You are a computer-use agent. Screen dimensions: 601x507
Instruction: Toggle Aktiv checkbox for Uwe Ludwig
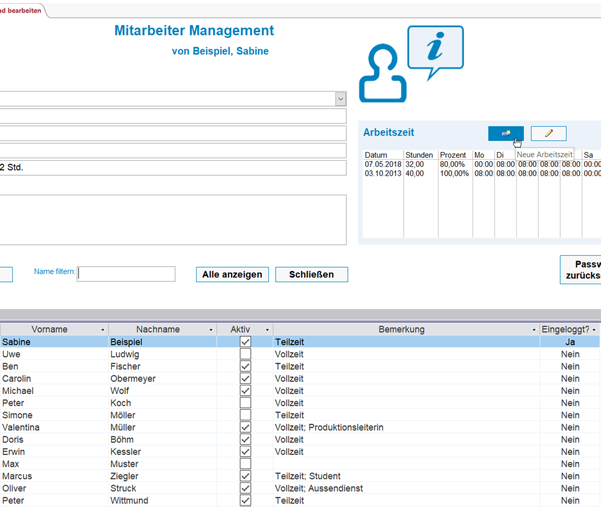pos(245,354)
